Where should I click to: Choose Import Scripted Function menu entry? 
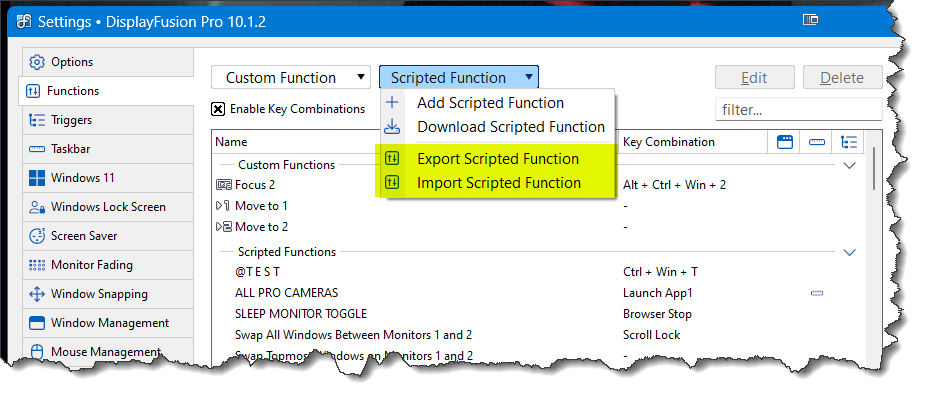coord(496,182)
